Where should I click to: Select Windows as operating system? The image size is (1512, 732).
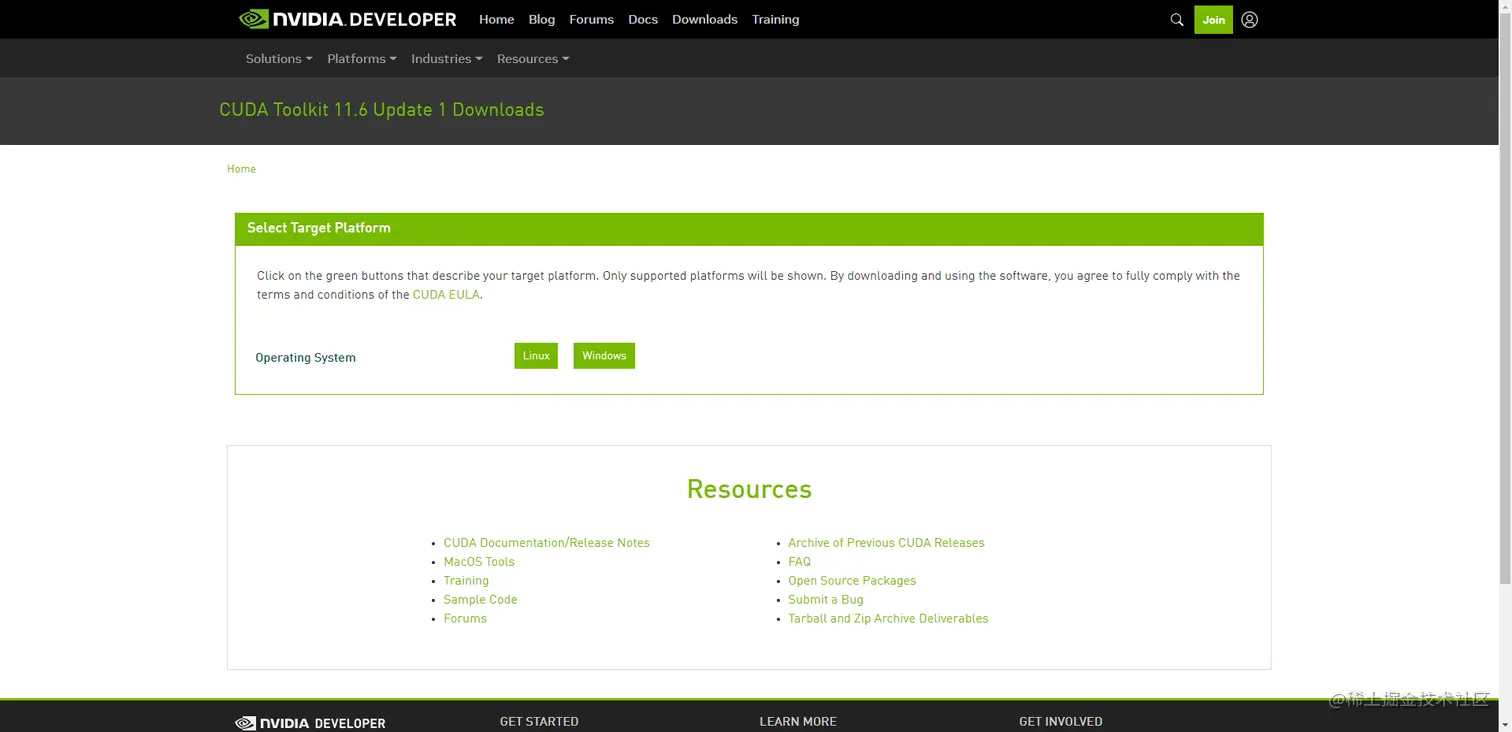(x=604, y=356)
